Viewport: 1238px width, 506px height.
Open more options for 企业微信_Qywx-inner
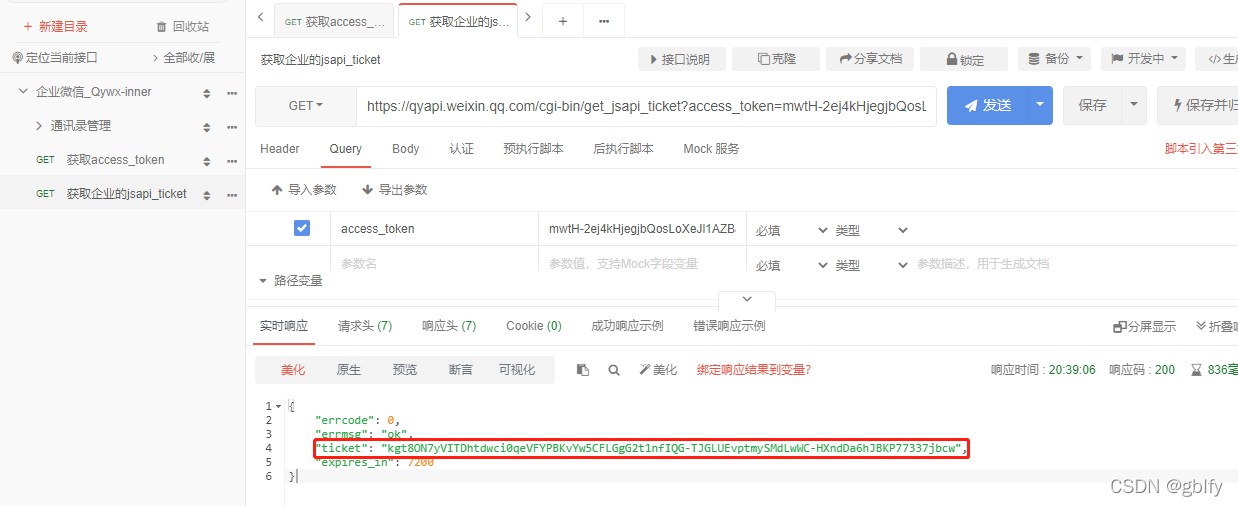pyautogui.click(x=232, y=93)
